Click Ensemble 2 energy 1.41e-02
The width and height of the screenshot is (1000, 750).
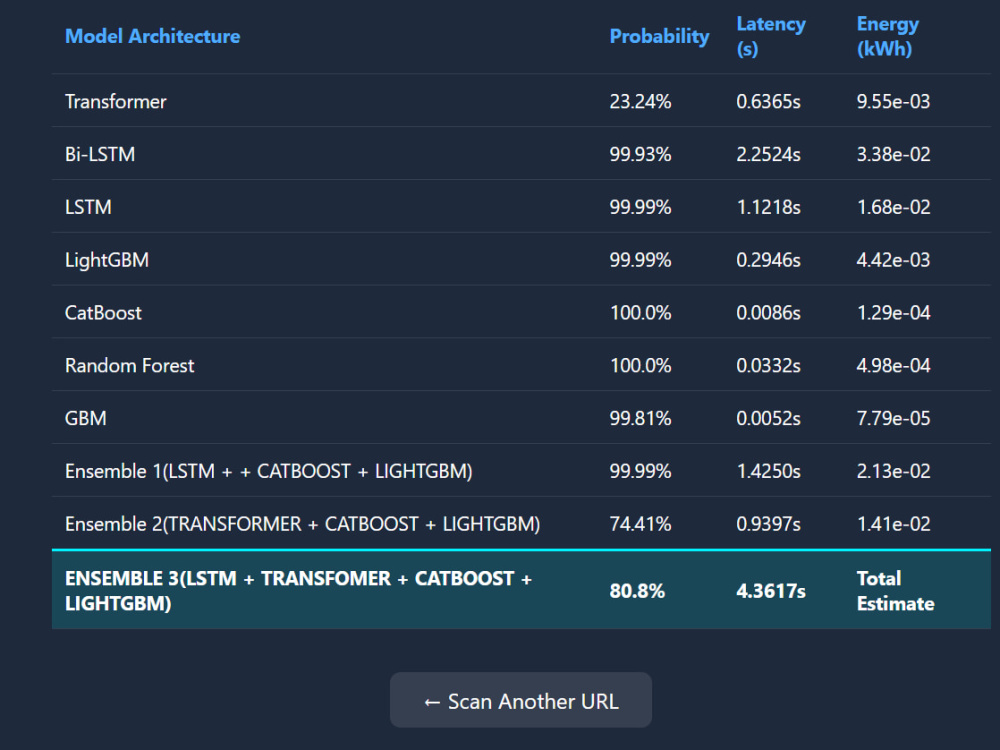(893, 524)
